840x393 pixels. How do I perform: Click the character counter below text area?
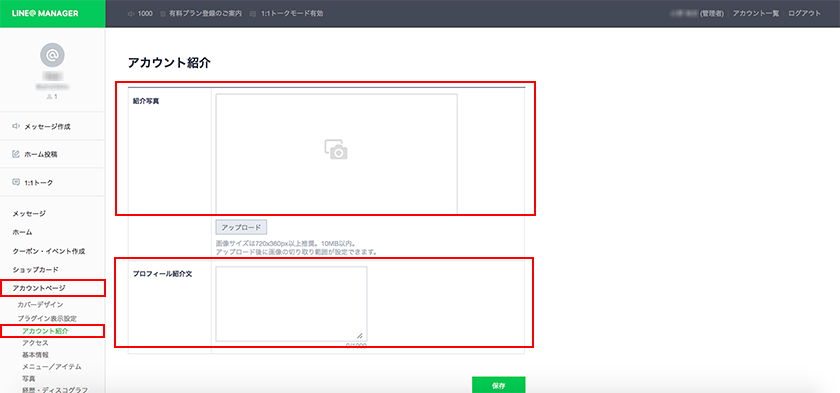(356, 345)
